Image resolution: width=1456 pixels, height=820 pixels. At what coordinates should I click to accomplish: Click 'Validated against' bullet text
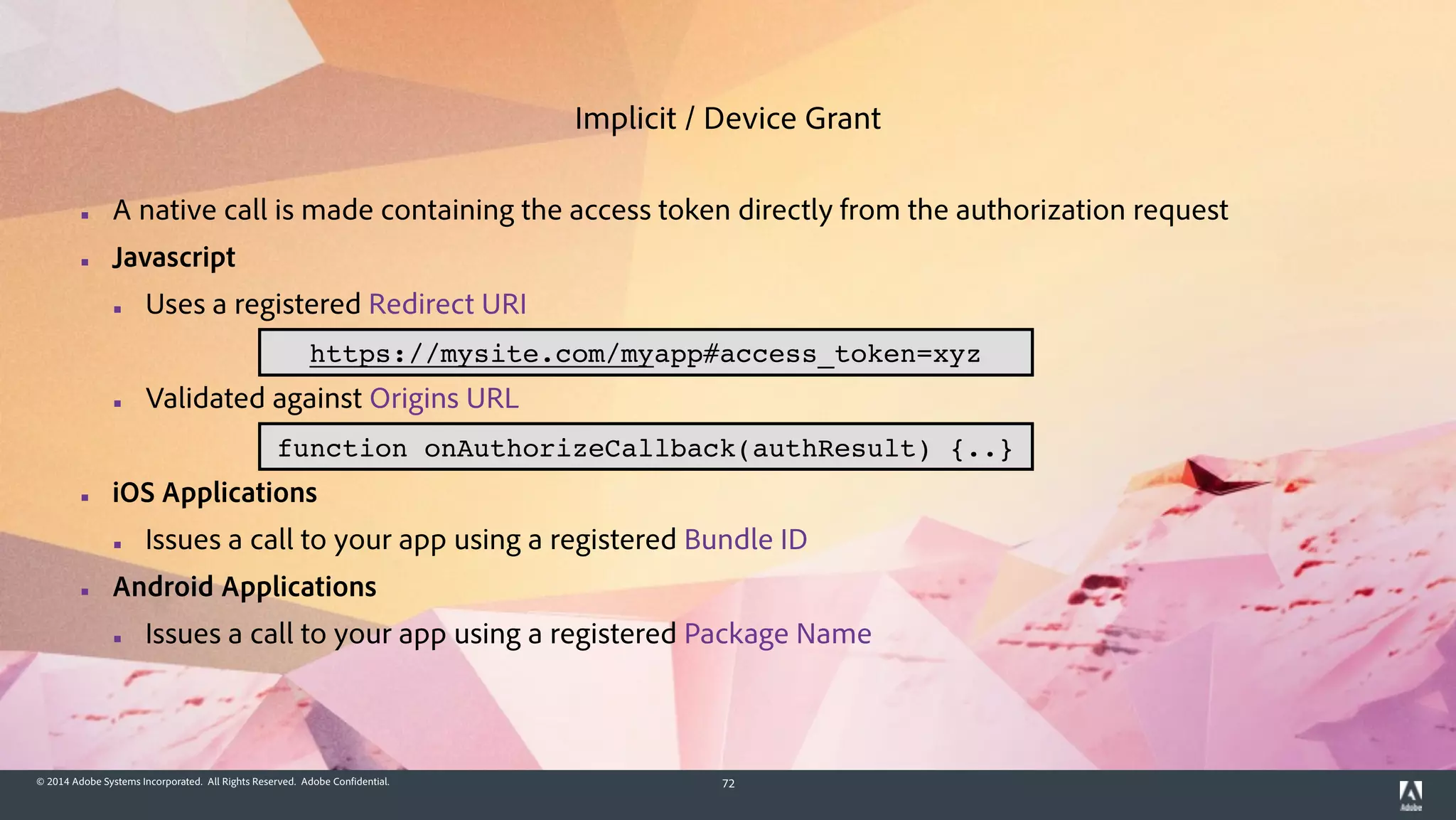(x=254, y=399)
